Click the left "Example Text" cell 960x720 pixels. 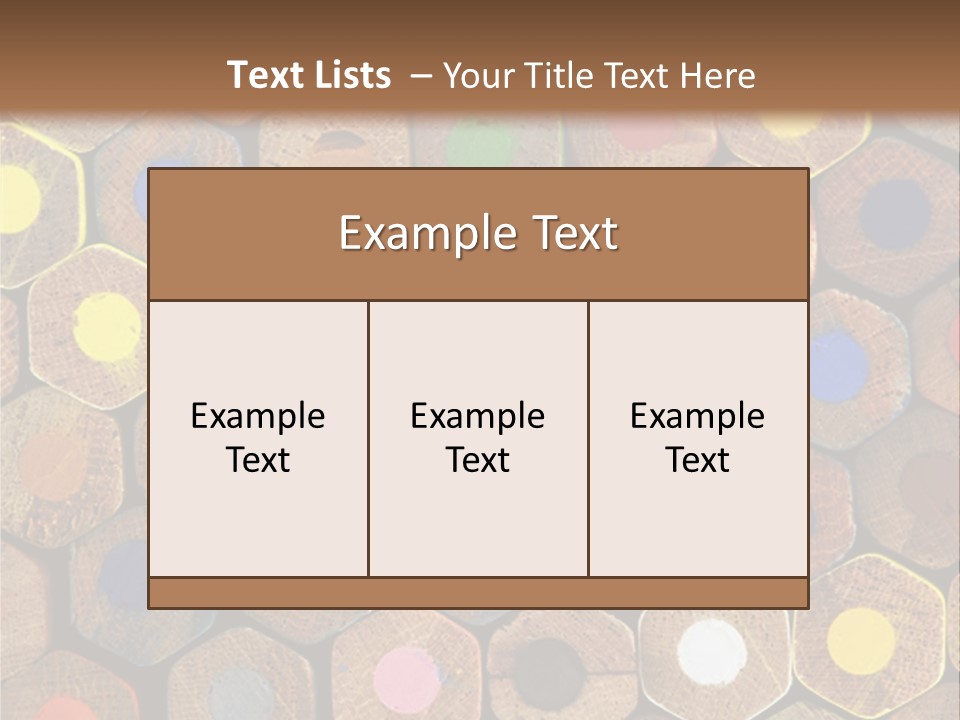click(x=258, y=438)
